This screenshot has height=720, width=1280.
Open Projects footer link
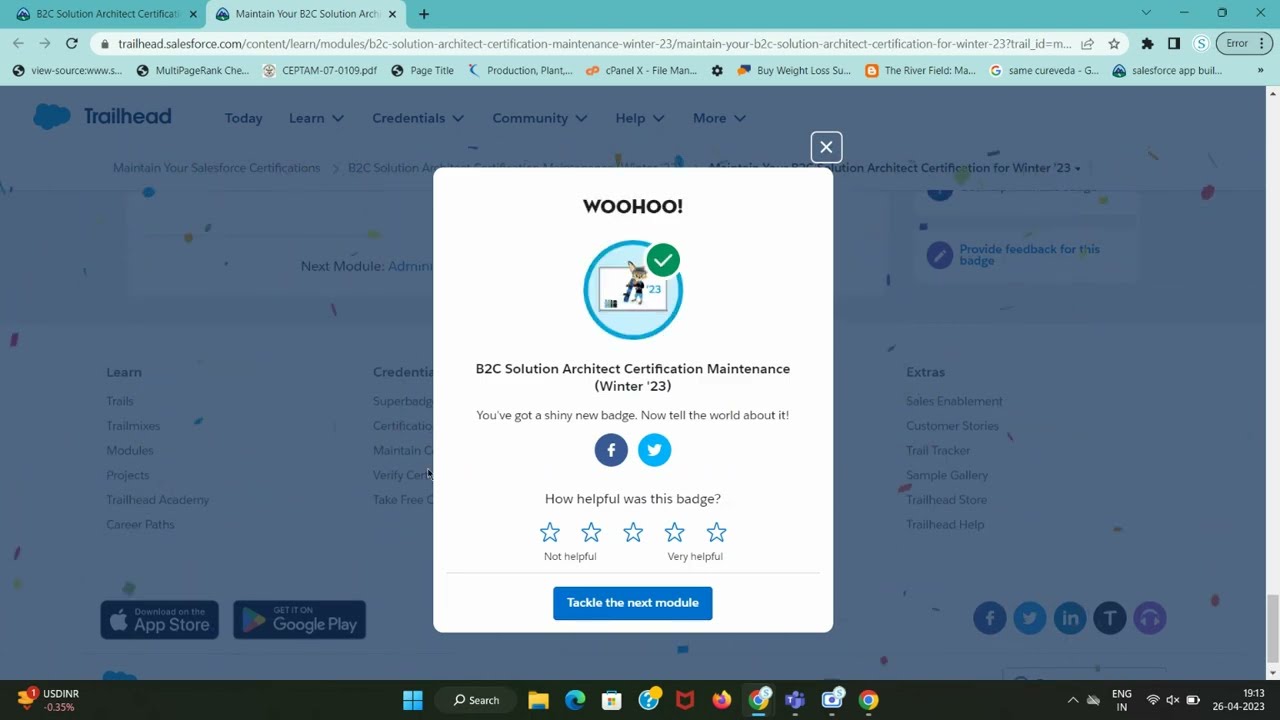pyautogui.click(x=128, y=475)
